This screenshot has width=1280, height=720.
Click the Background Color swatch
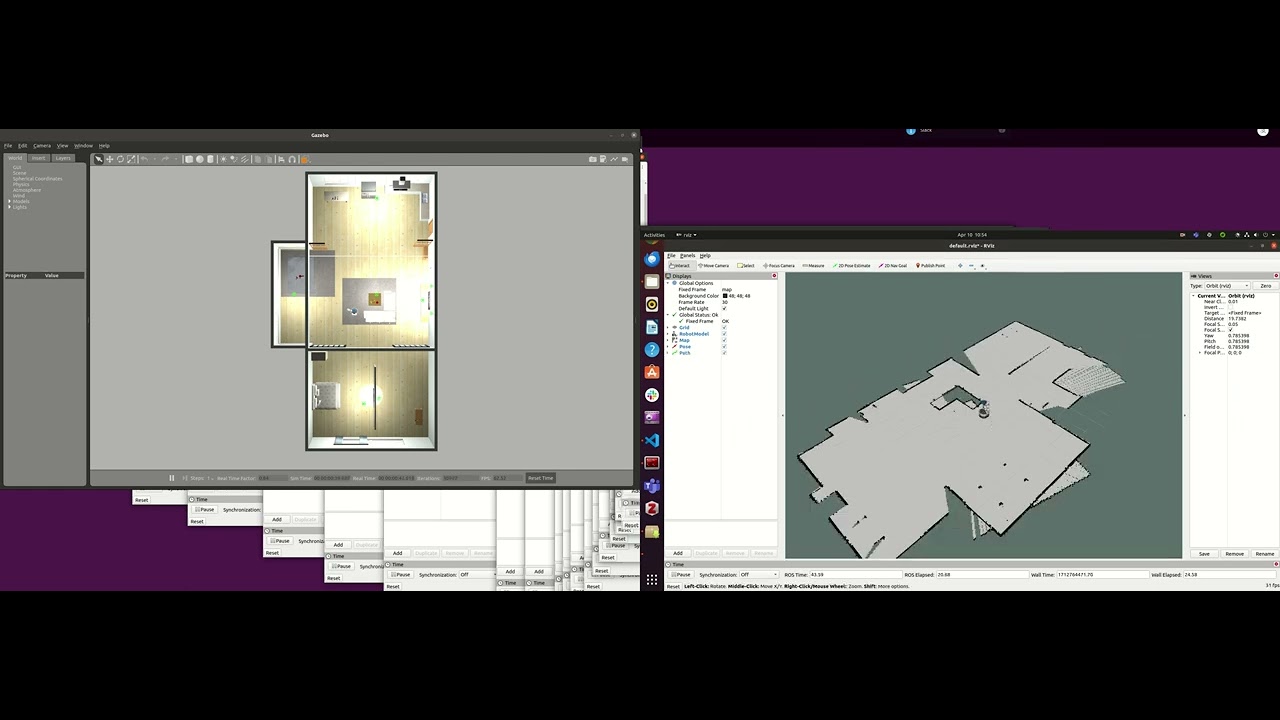click(x=725, y=296)
